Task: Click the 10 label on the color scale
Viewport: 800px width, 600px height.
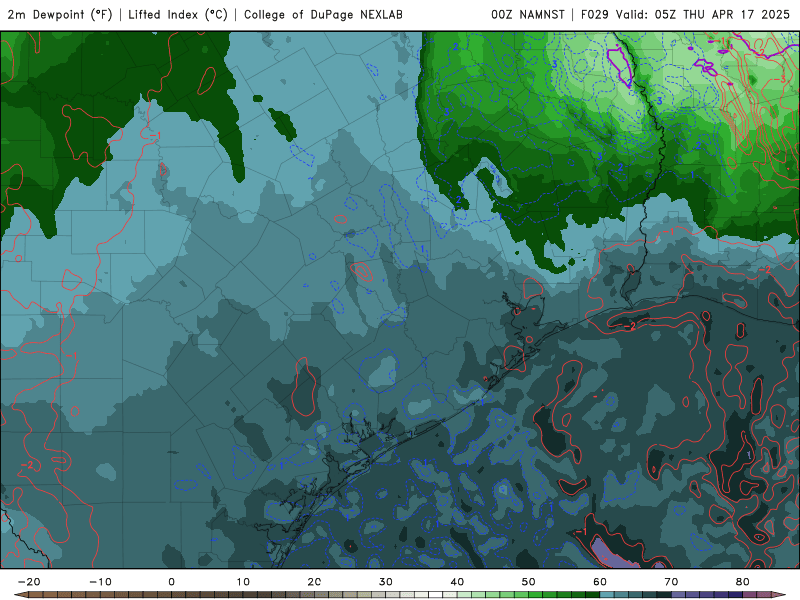Action: coord(243,582)
